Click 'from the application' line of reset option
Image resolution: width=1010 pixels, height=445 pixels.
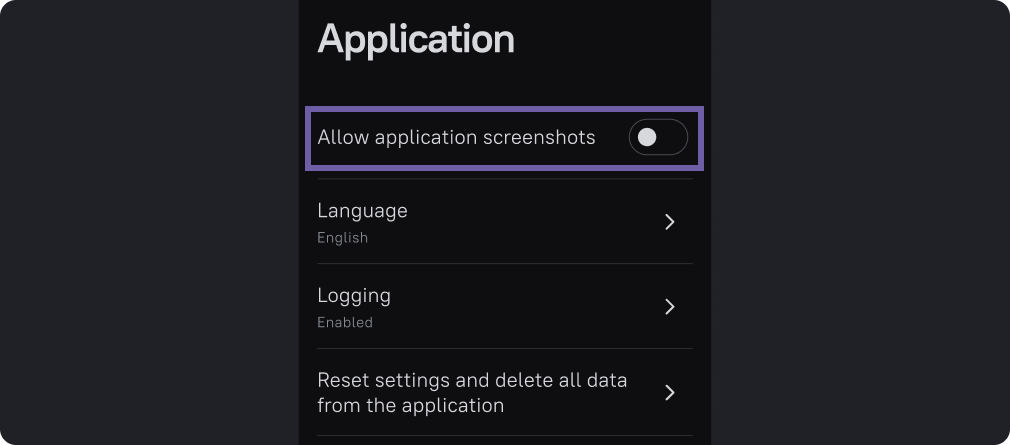(410, 406)
